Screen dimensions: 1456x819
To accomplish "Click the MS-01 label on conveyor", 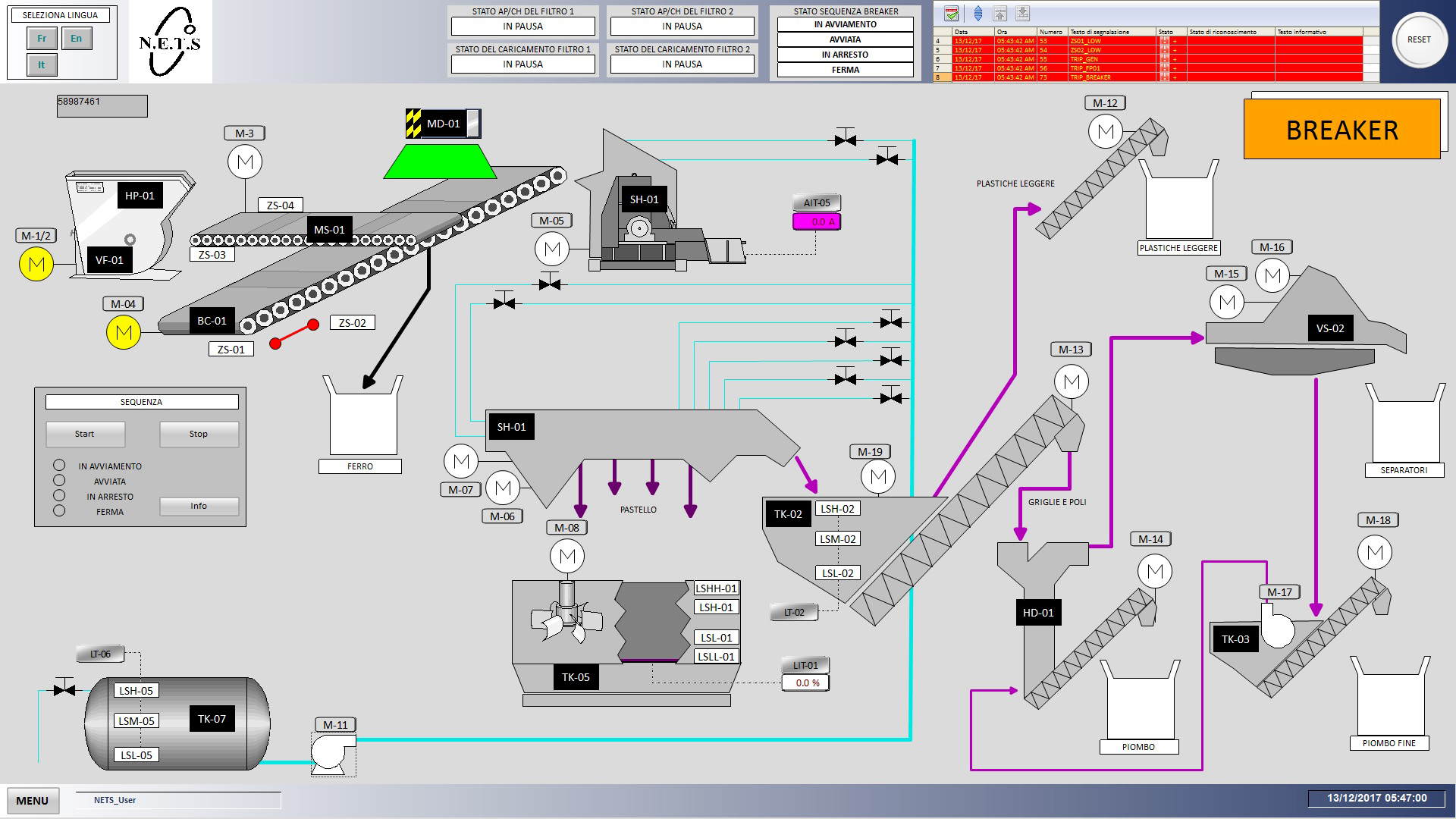I will (x=329, y=230).
